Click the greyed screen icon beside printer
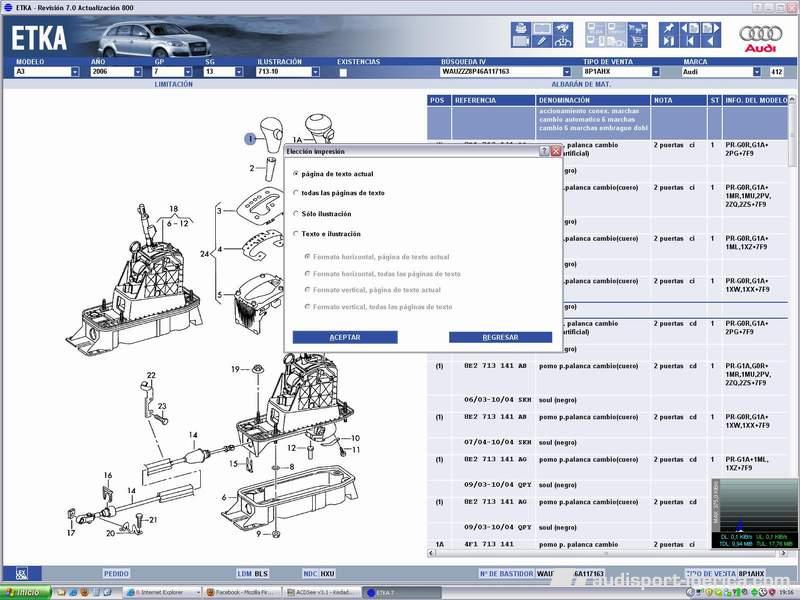The width and height of the screenshot is (800, 600). click(542, 28)
